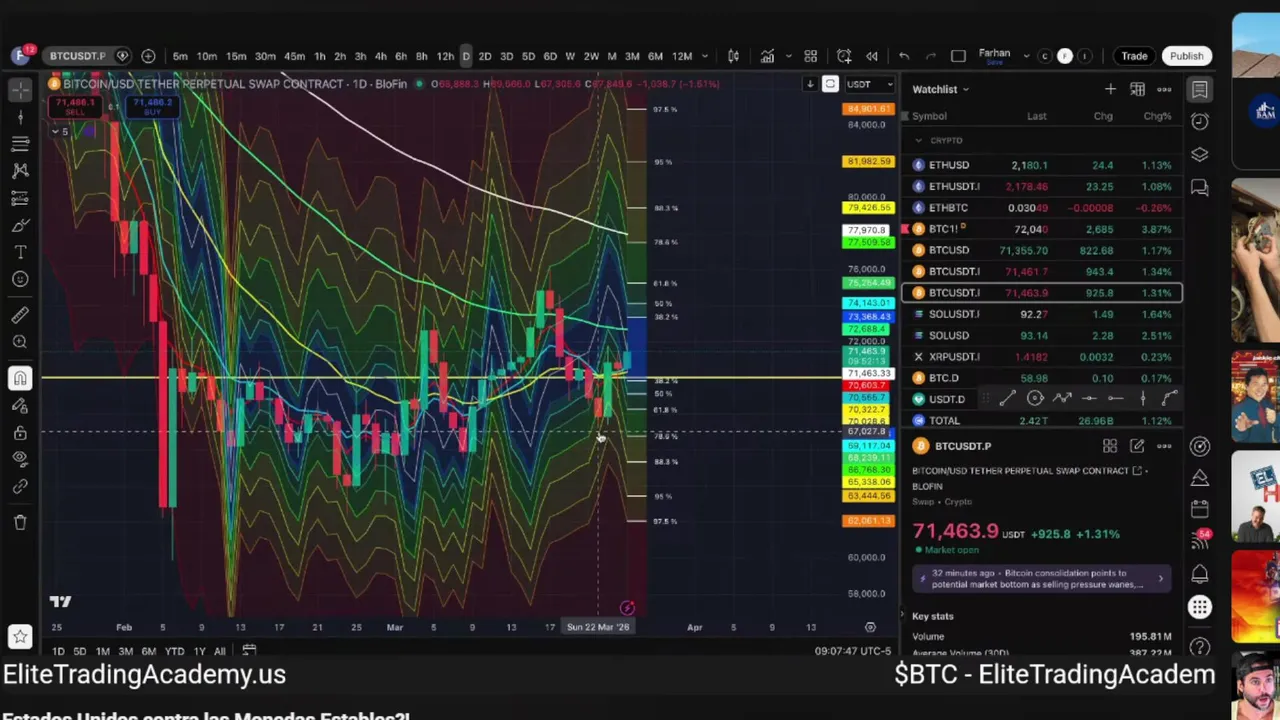Open the emoji icons tool
Screen dimensions: 1280x720
tap(20, 279)
